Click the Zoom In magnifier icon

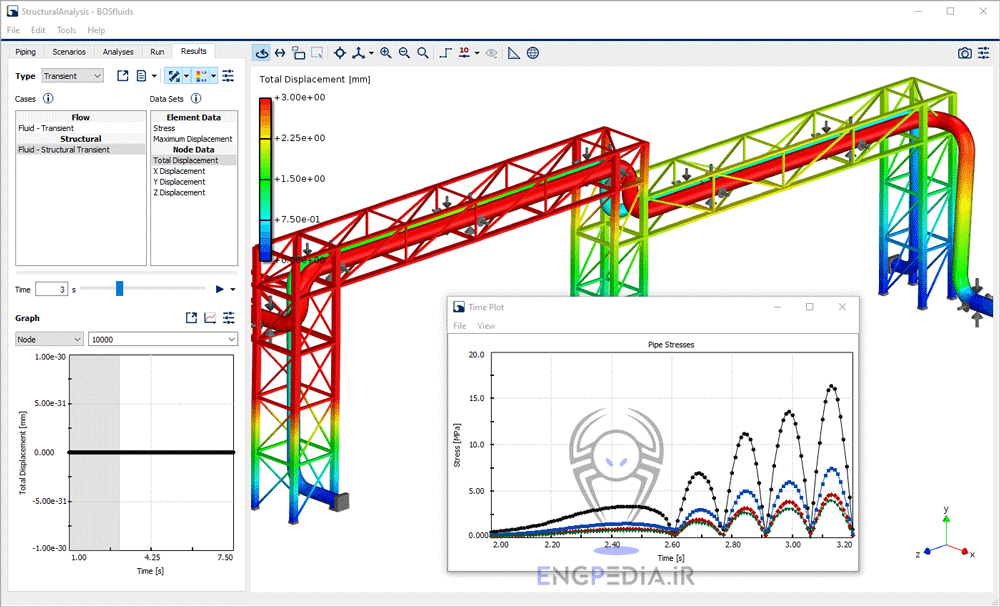click(x=387, y=52)
